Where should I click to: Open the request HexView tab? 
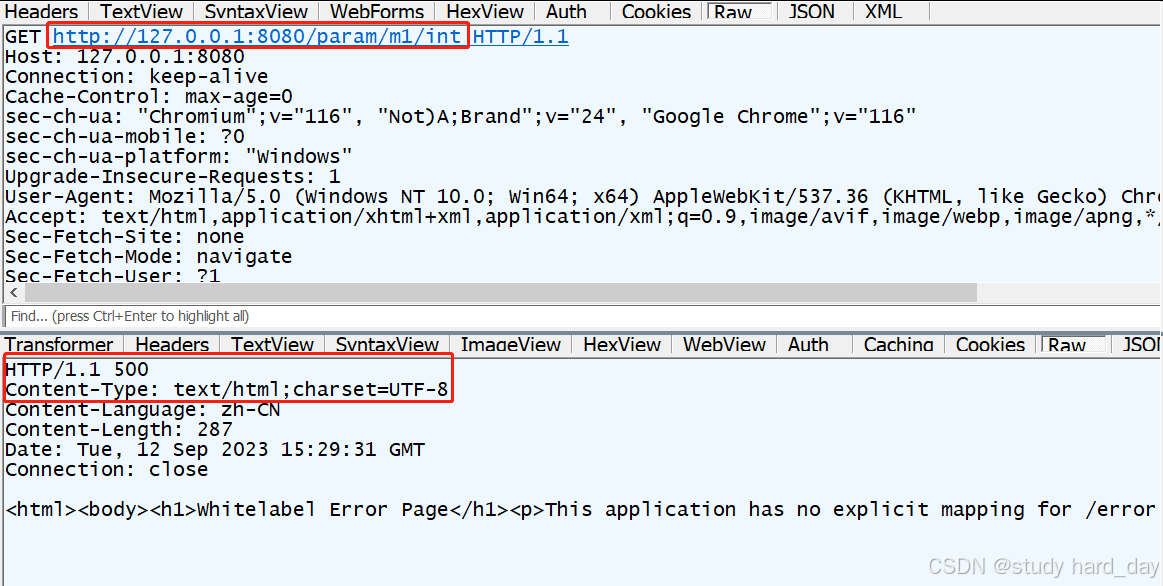click(x=486, y=12)
